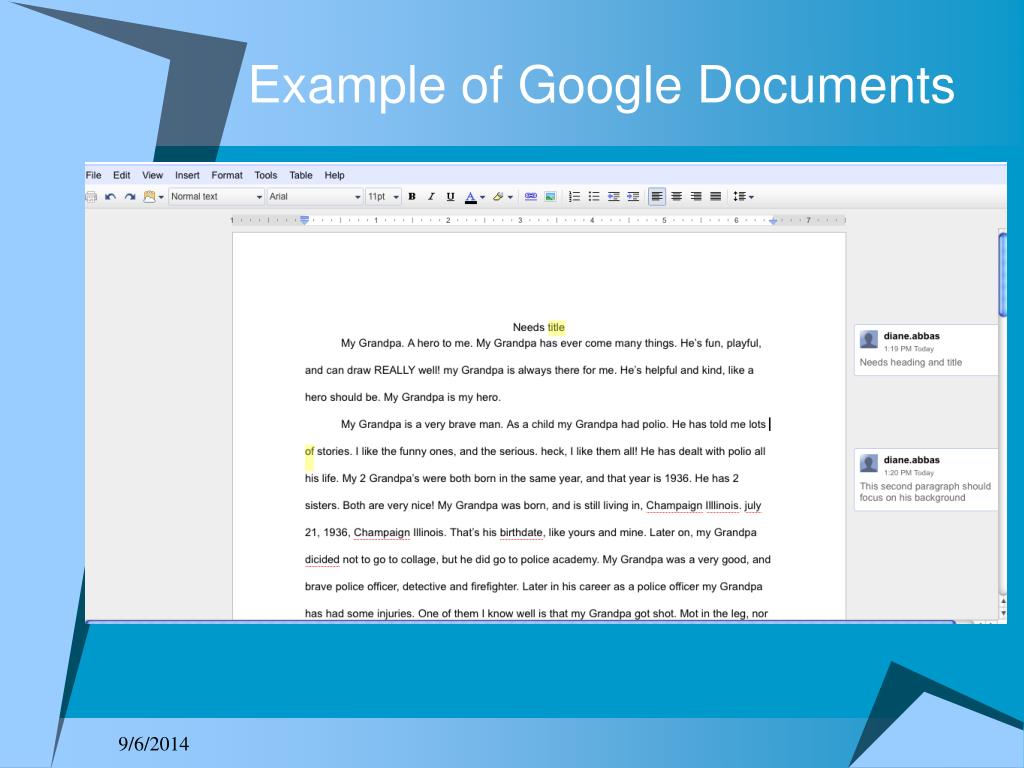The height and width of the screenshot is (768, 1024).
Task: Click avatar on the 1:19 PM comment
Action: point(869,339)
